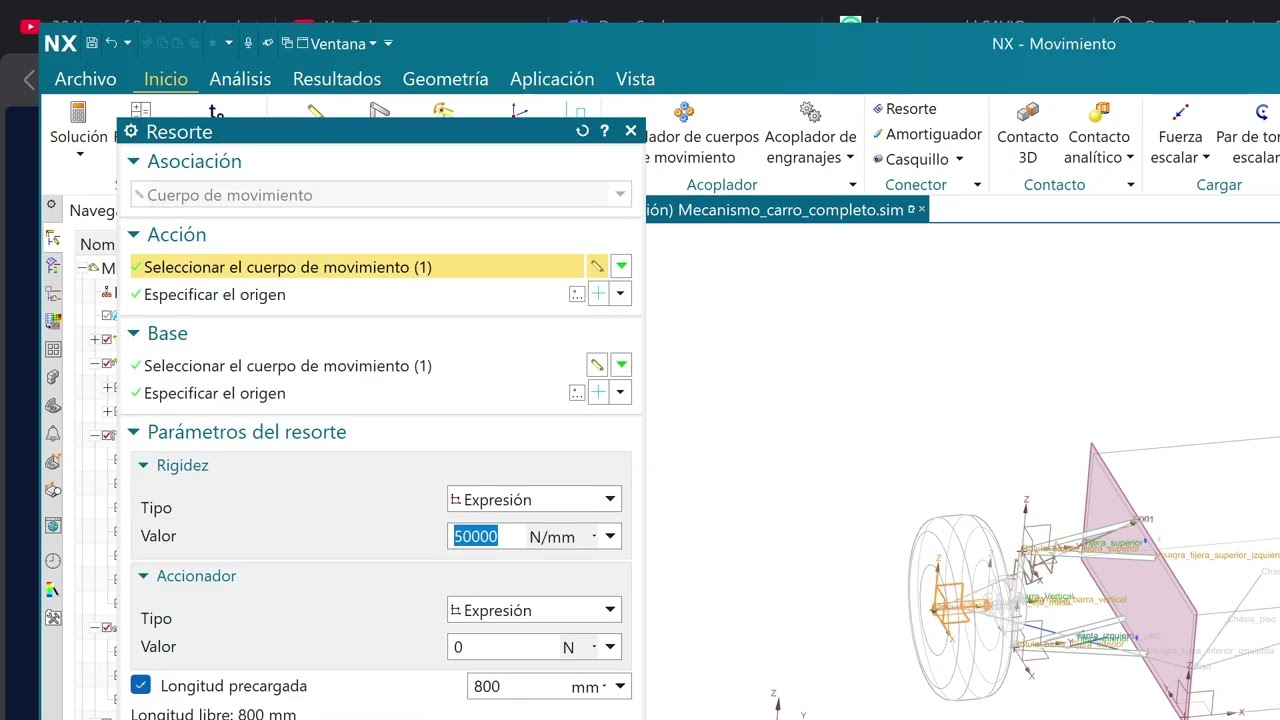Viewport: 1280px width, 720px height.
Task: Open help from the Resorte dialog question mark
Action: (604, 131)
